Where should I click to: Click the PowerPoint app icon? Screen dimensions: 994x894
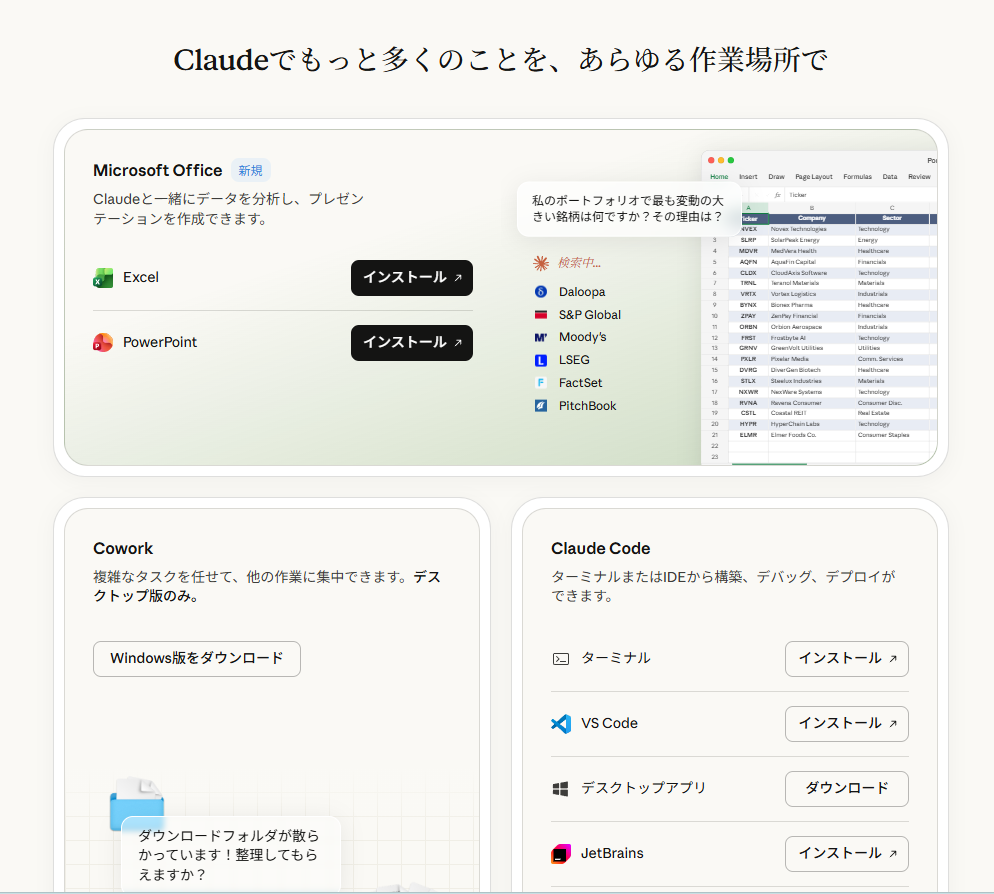click(x=103, y=343)
